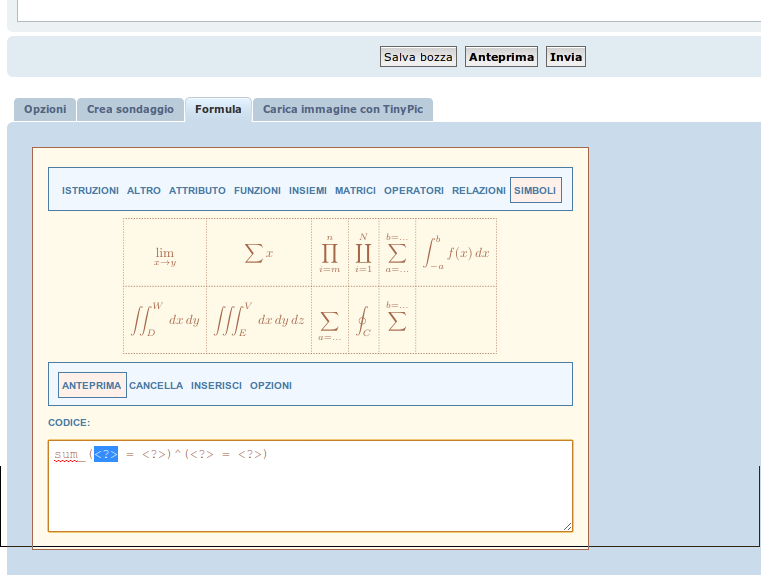Click the Salva bozza button
Image resolution: width=761 pixels, height=575 pixels.
418,57
